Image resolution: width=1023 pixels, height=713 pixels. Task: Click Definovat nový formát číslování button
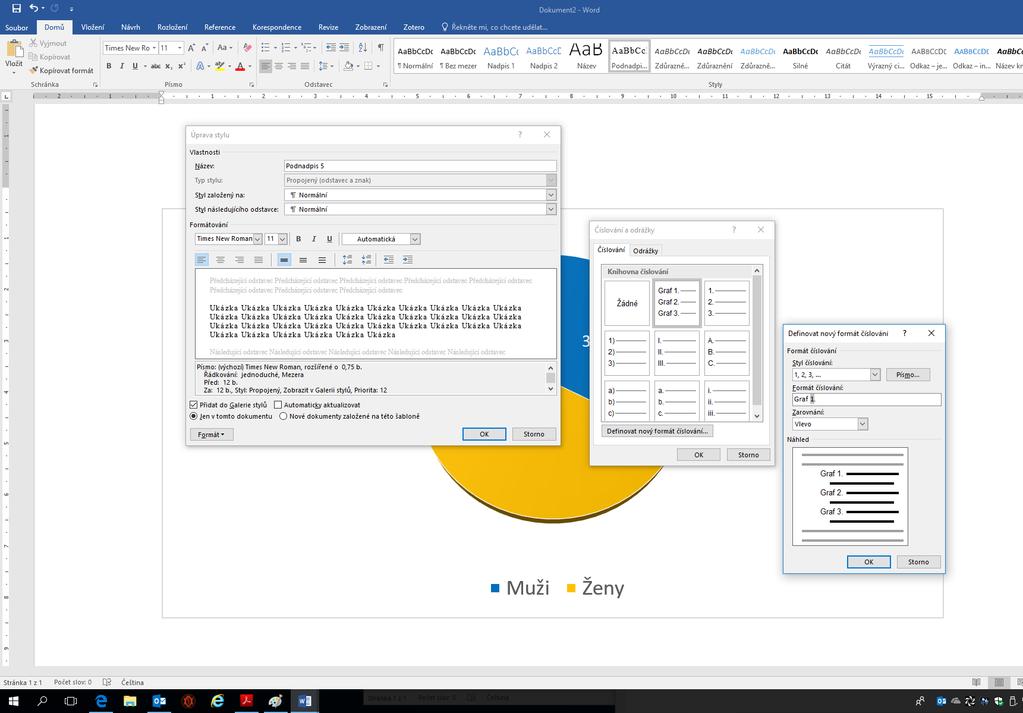[657, 431]
